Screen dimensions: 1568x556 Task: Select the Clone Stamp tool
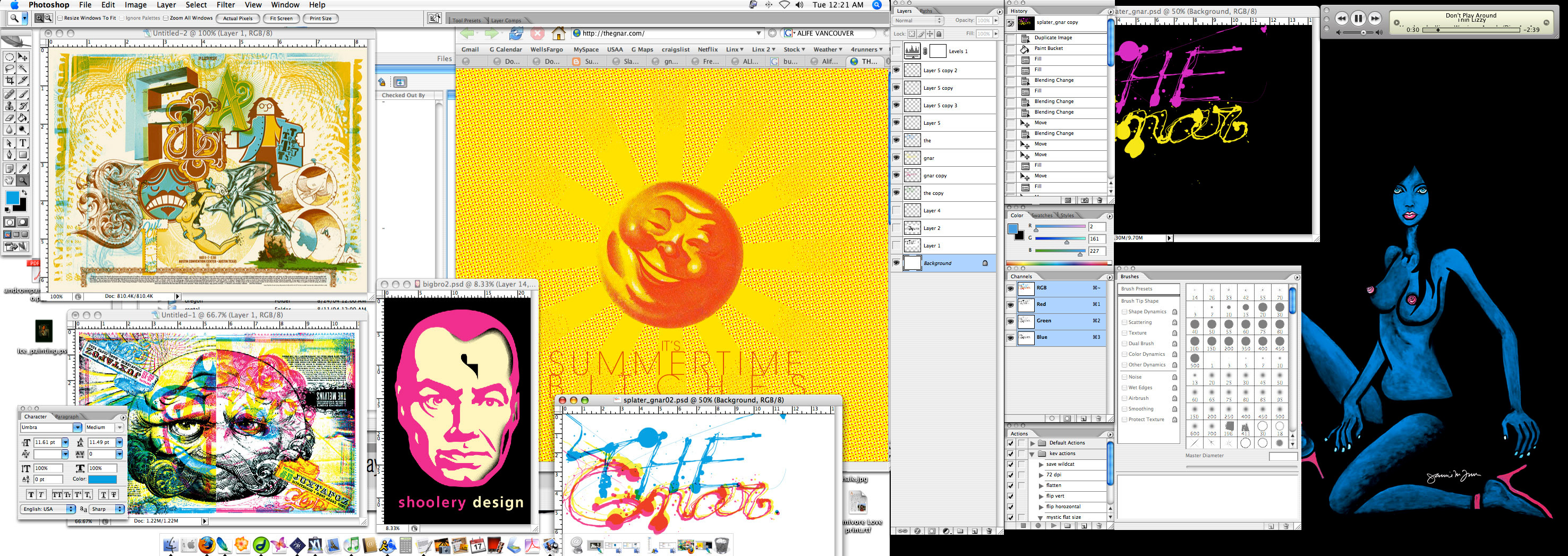tap(10, 106)
